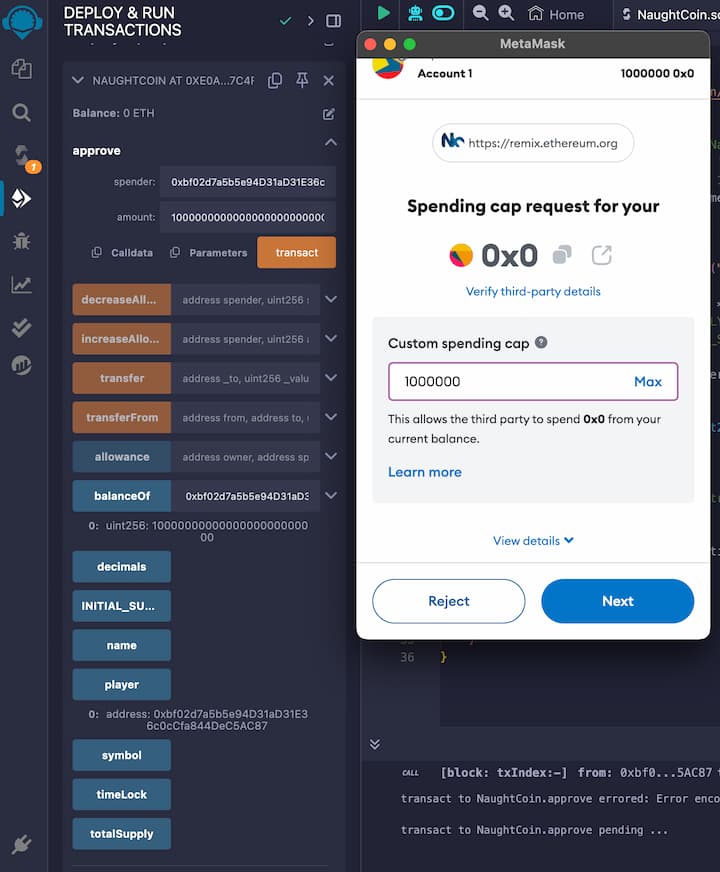Expand the decreaseAllowance function inputs
The image size is (720, 872).
(331, 300)
